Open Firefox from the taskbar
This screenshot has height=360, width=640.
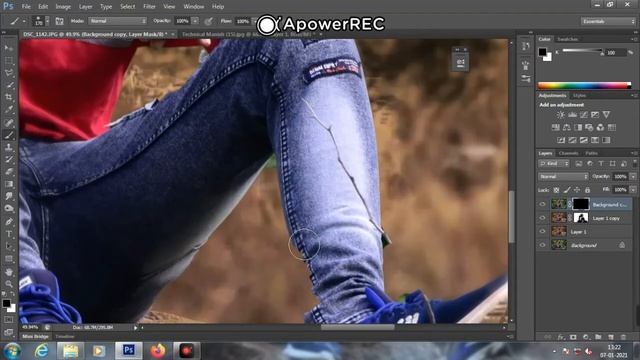[x=158, y=351]
